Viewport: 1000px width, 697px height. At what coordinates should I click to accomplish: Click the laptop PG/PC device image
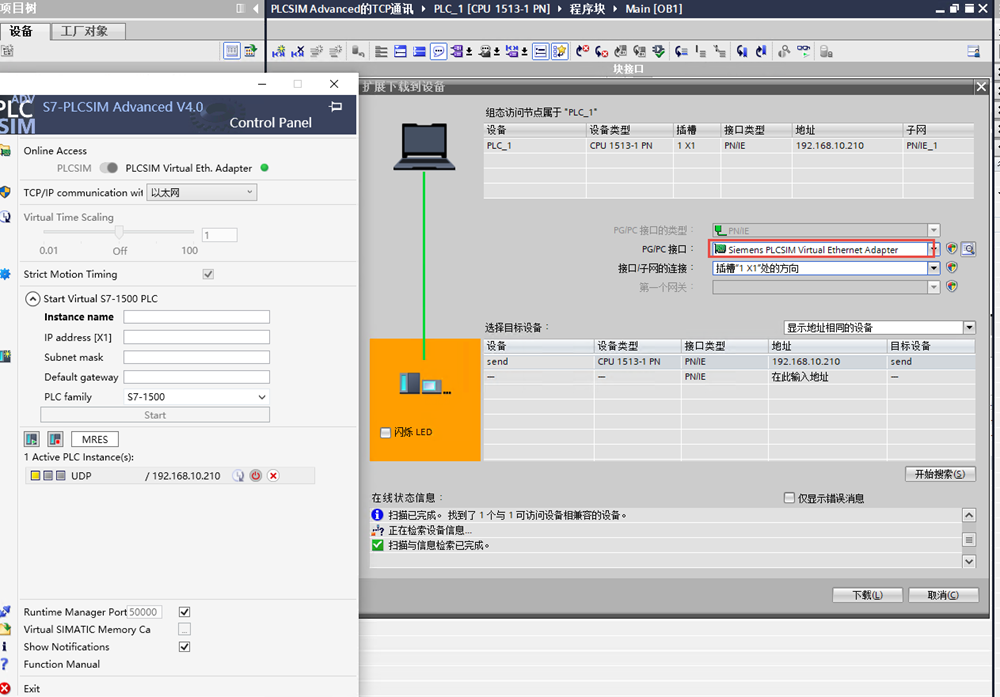[426, 146]
